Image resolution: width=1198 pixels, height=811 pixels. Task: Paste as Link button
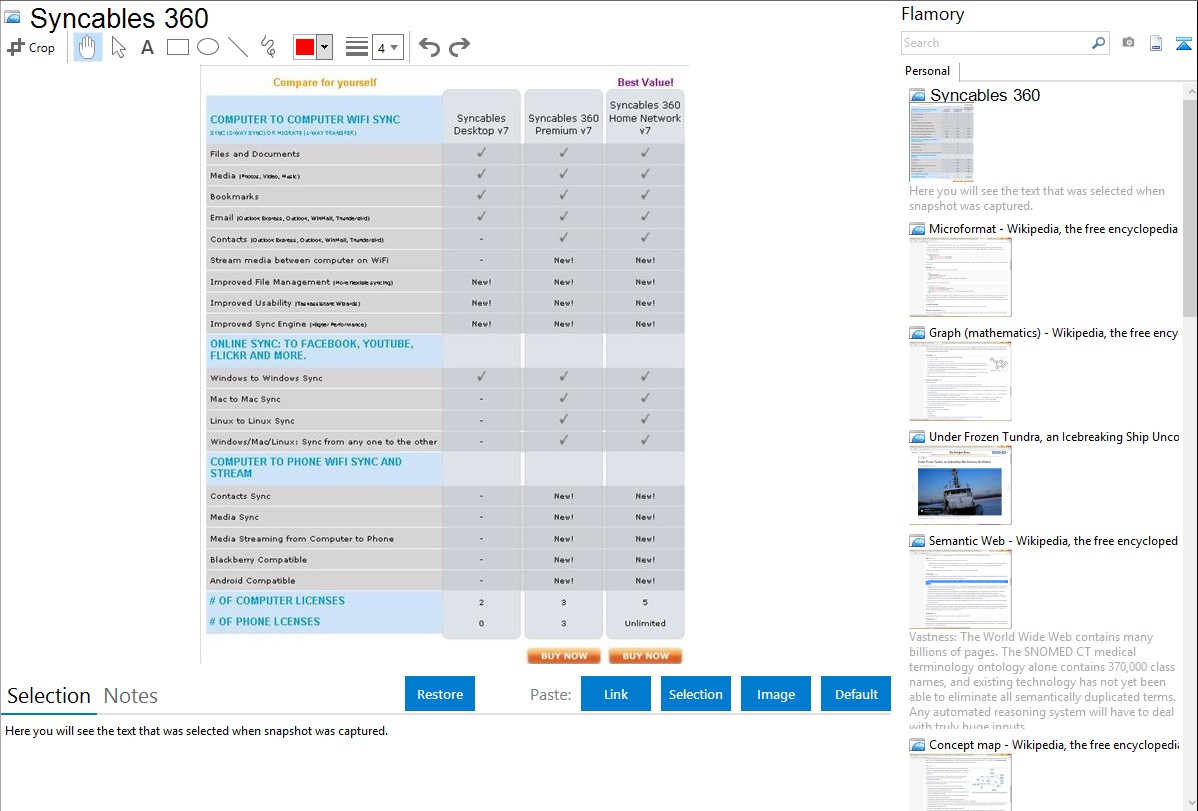(616, 694)
